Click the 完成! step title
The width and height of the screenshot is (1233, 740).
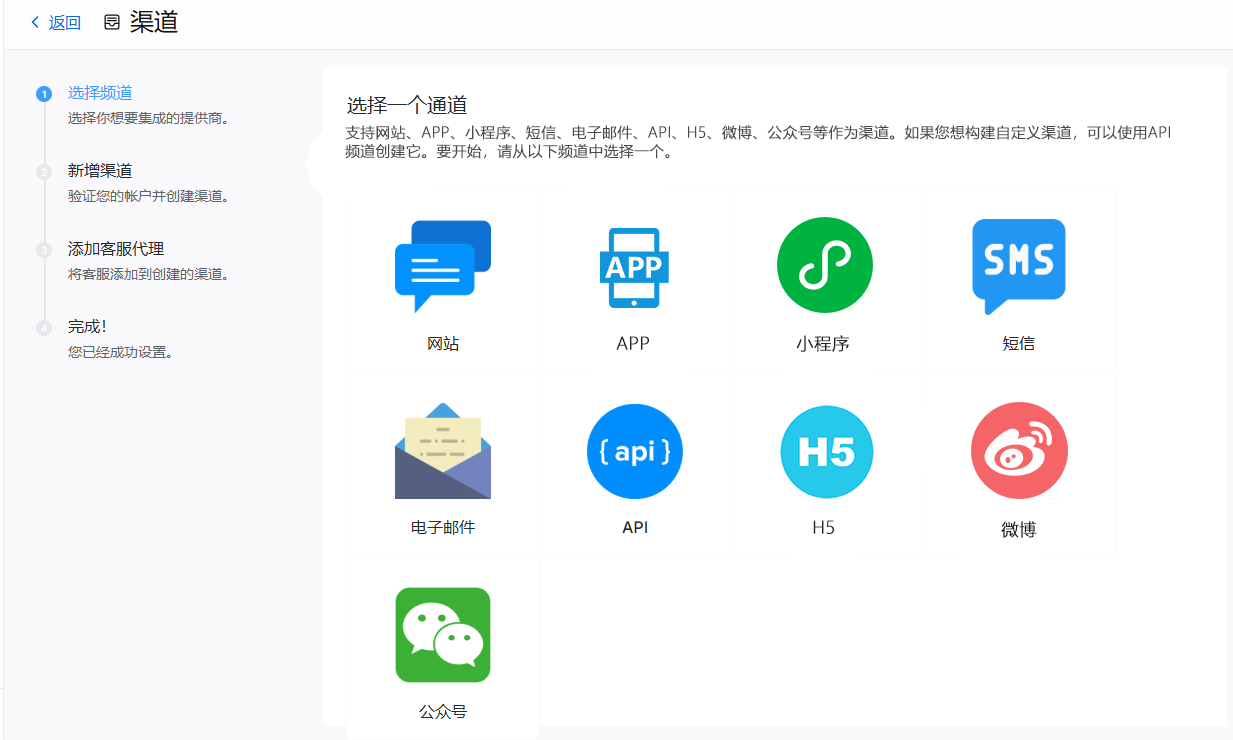[87, 327]
